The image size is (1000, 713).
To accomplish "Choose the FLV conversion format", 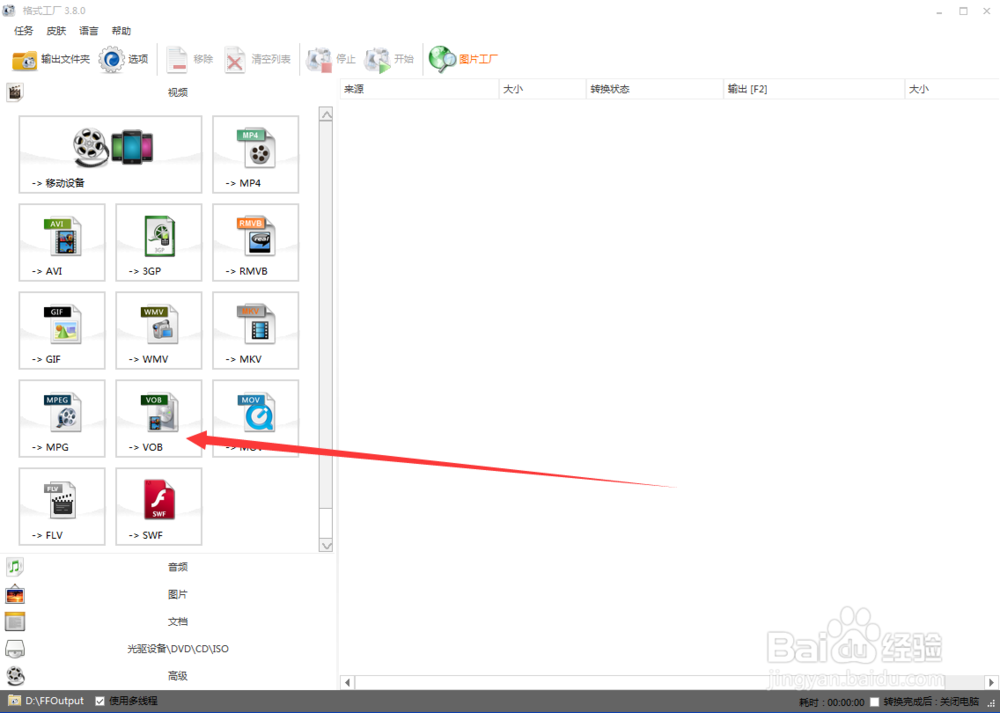I will coord(62,506).
